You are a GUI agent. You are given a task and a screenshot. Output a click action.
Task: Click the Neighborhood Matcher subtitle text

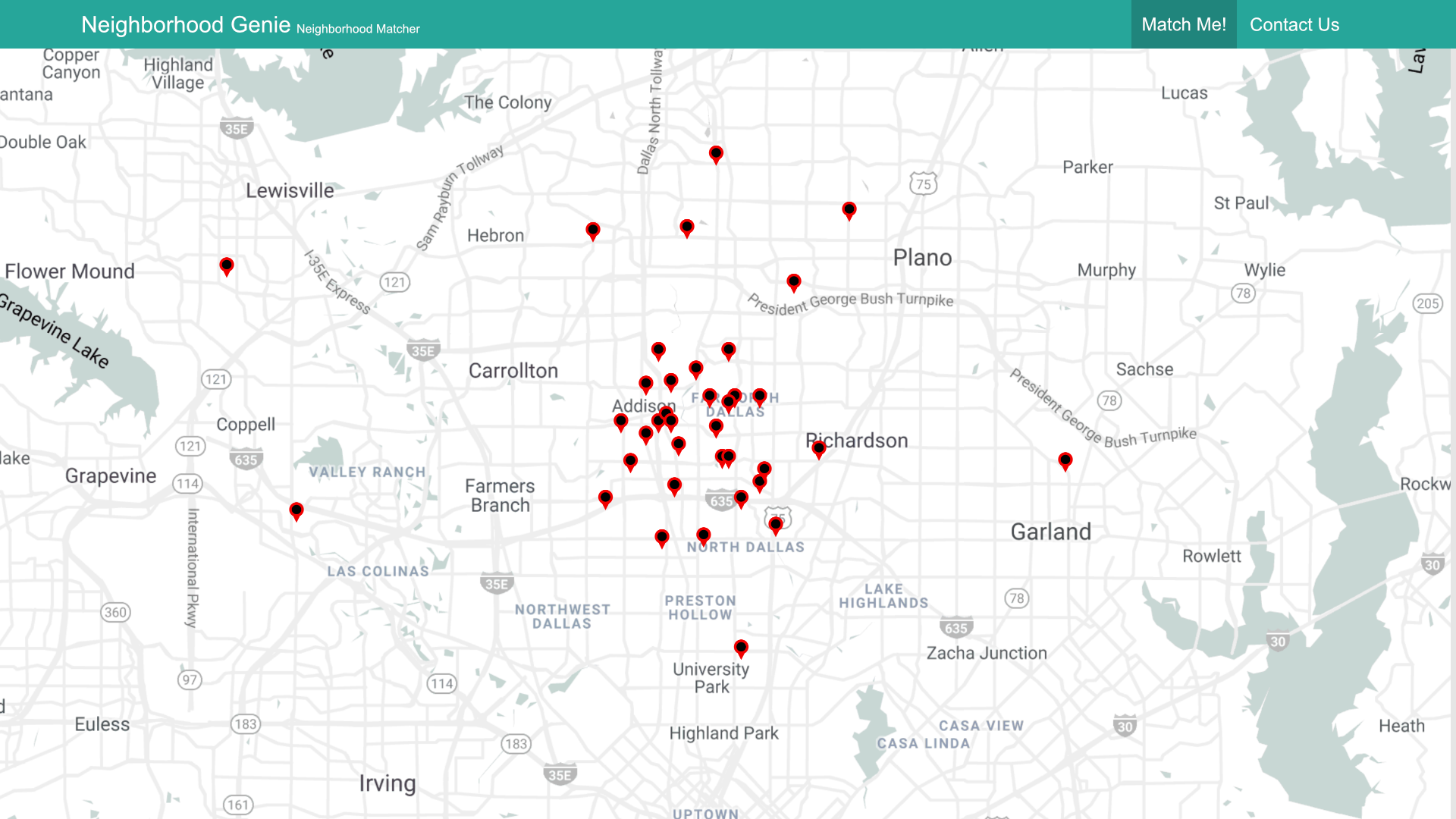click(358, 29)
